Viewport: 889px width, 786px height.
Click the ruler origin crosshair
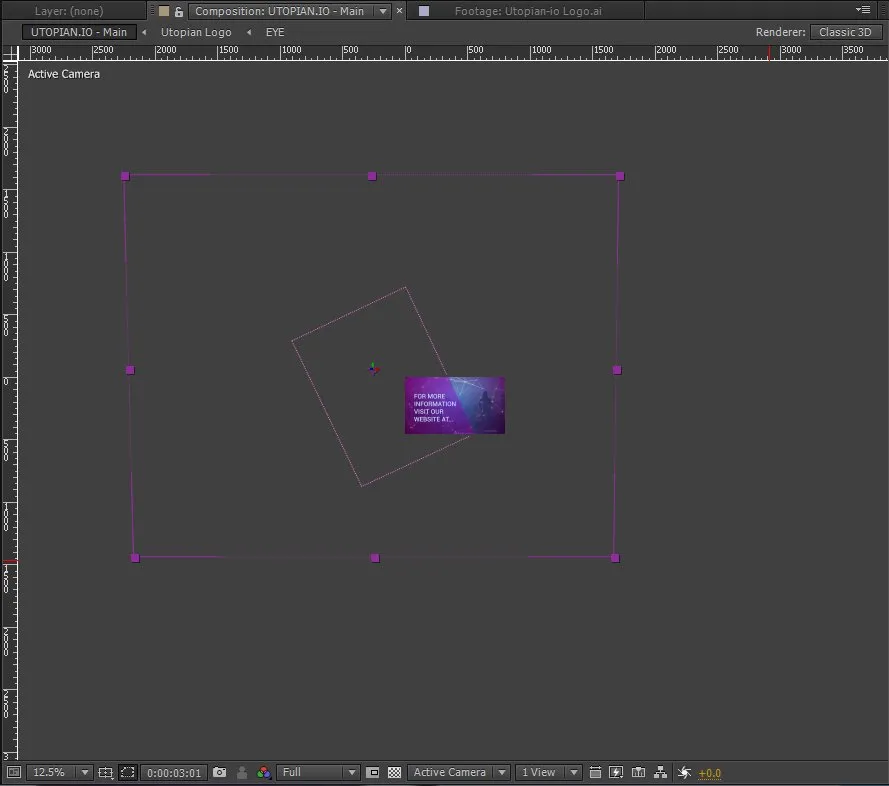tap(10, 54)
